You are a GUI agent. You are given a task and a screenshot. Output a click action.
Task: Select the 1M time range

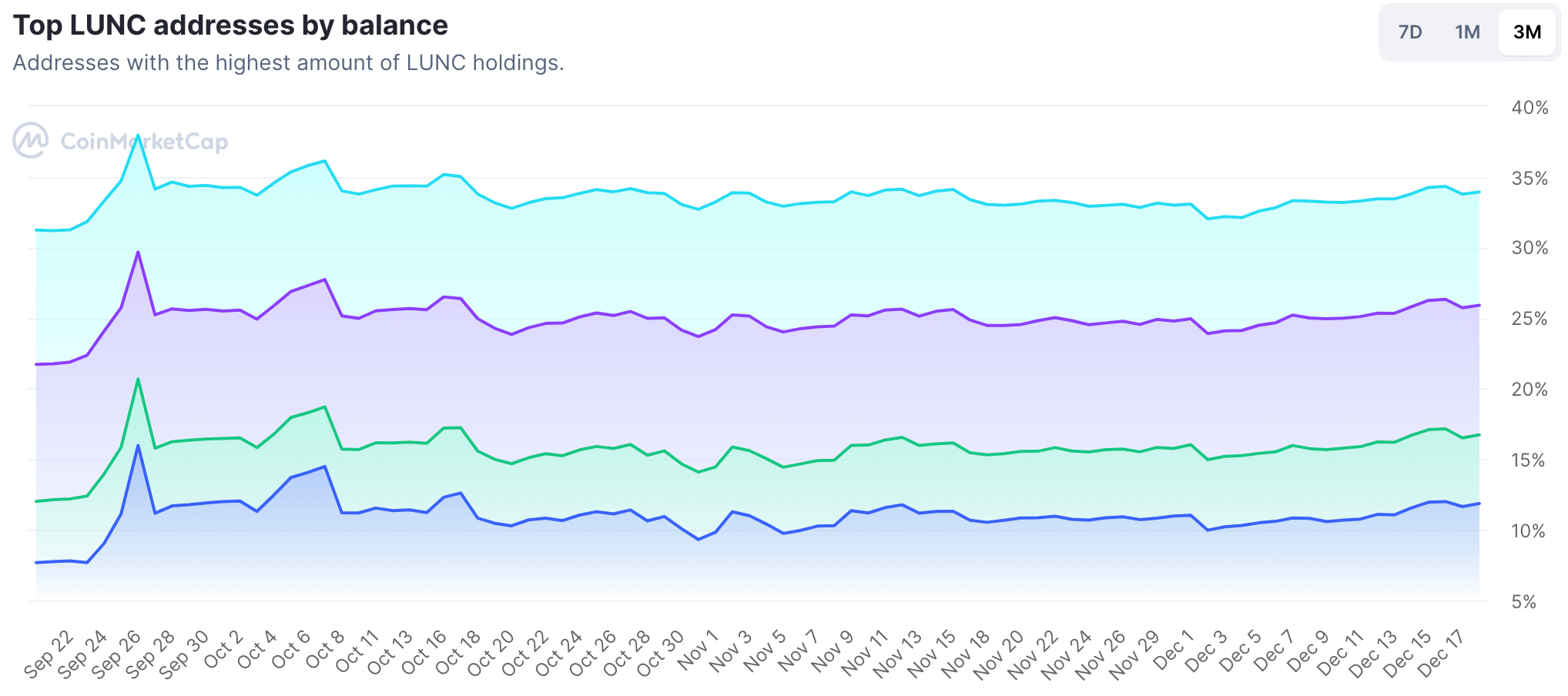(x=1467, y=32)
